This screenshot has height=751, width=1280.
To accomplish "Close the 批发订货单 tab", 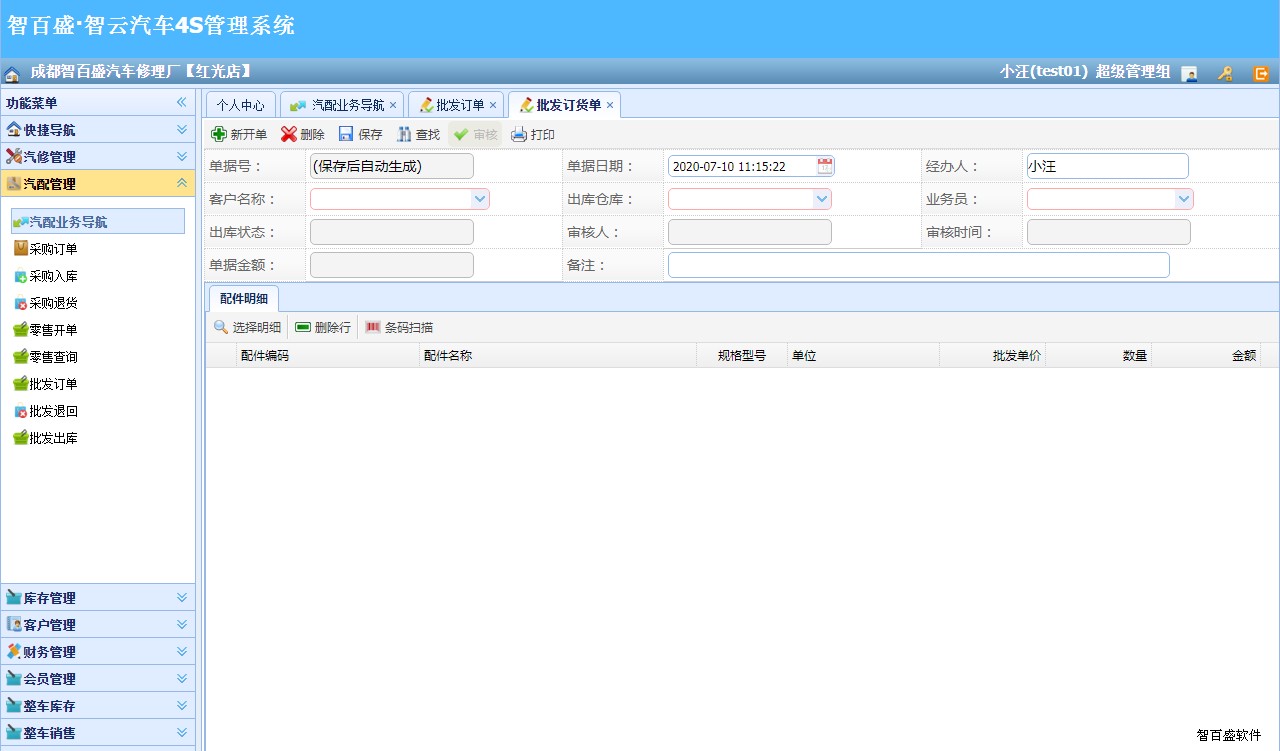I will coord(610,105).
